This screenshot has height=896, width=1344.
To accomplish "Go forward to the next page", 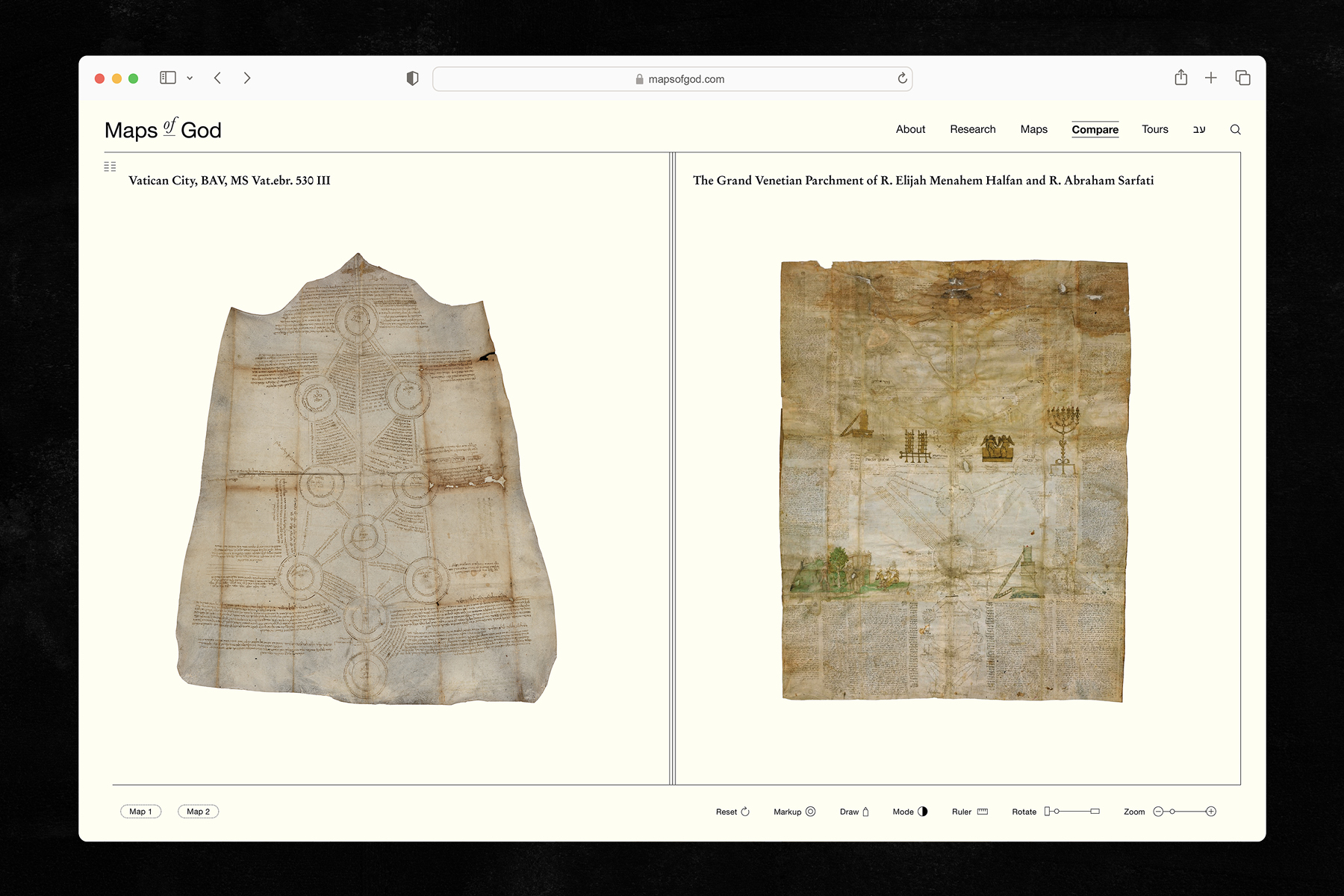I will (247, 78).
